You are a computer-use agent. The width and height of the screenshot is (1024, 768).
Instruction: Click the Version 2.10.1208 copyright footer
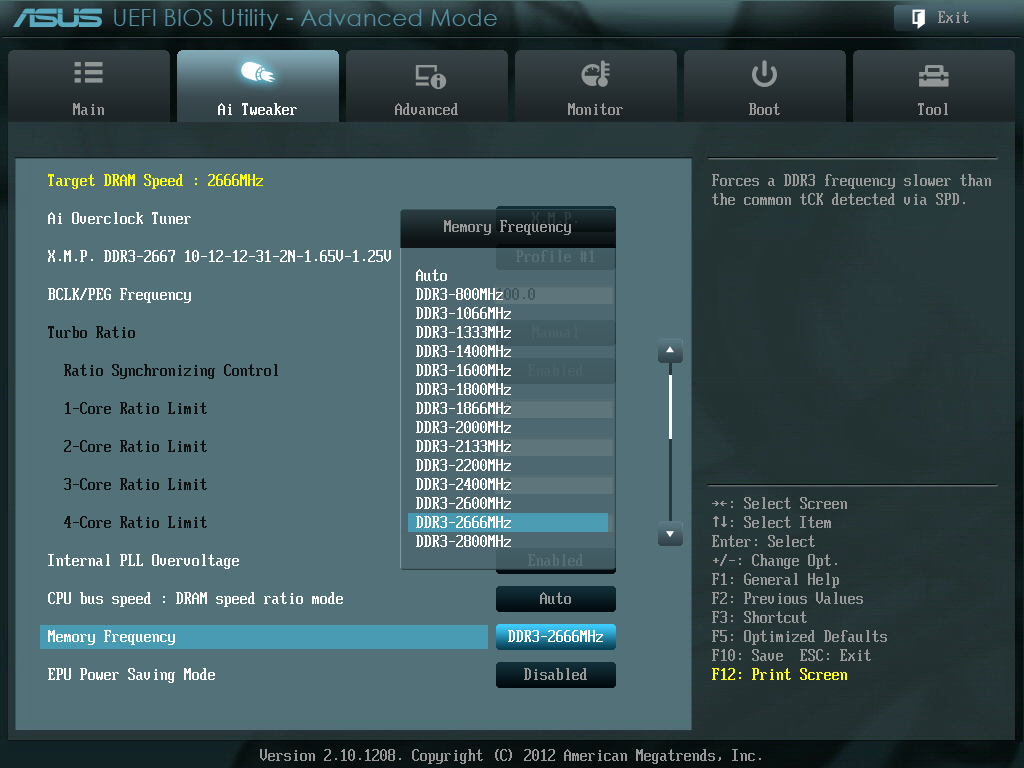(x=511, y=756)
